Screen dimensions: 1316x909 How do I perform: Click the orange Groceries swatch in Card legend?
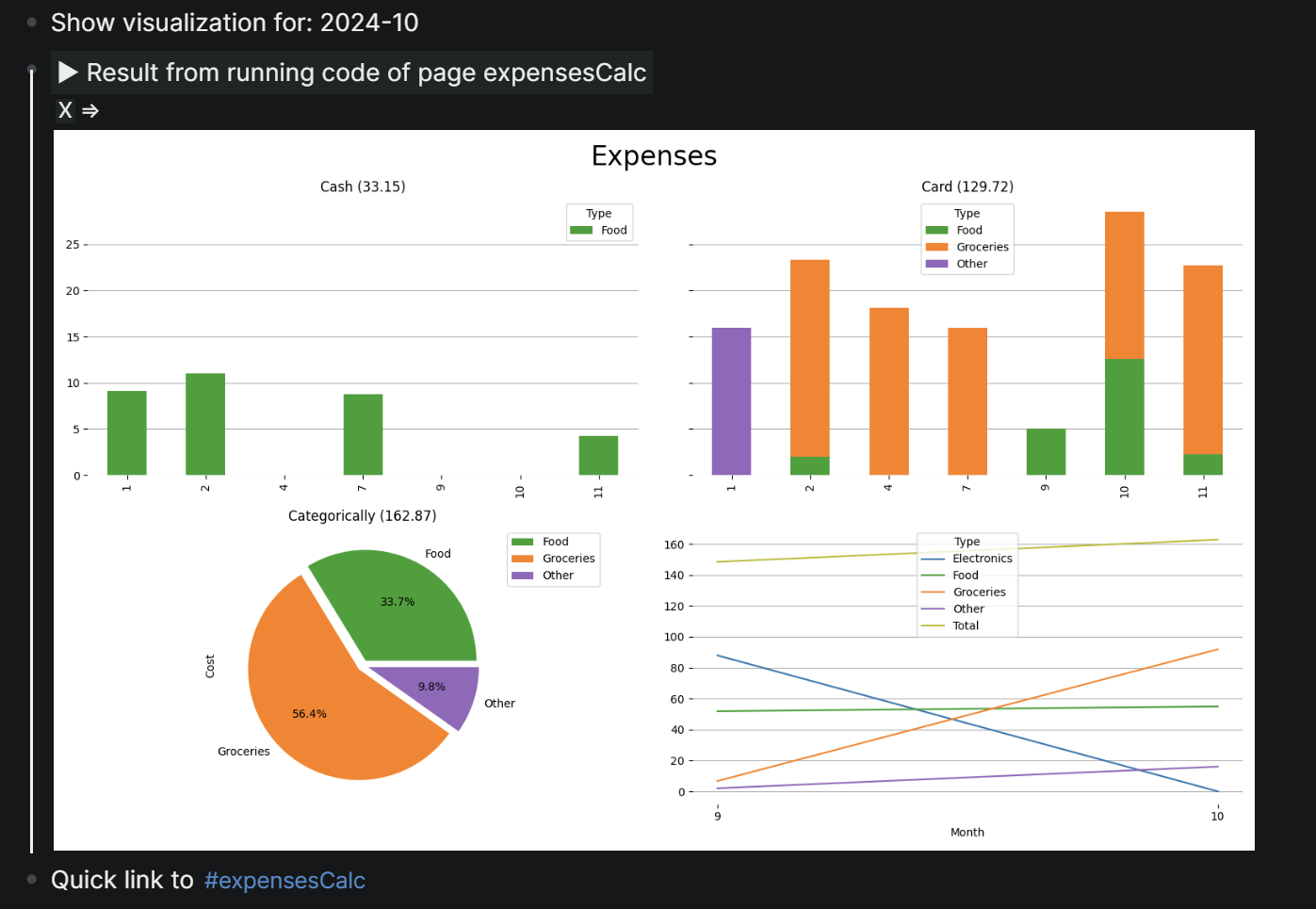[x=936, y=247]
